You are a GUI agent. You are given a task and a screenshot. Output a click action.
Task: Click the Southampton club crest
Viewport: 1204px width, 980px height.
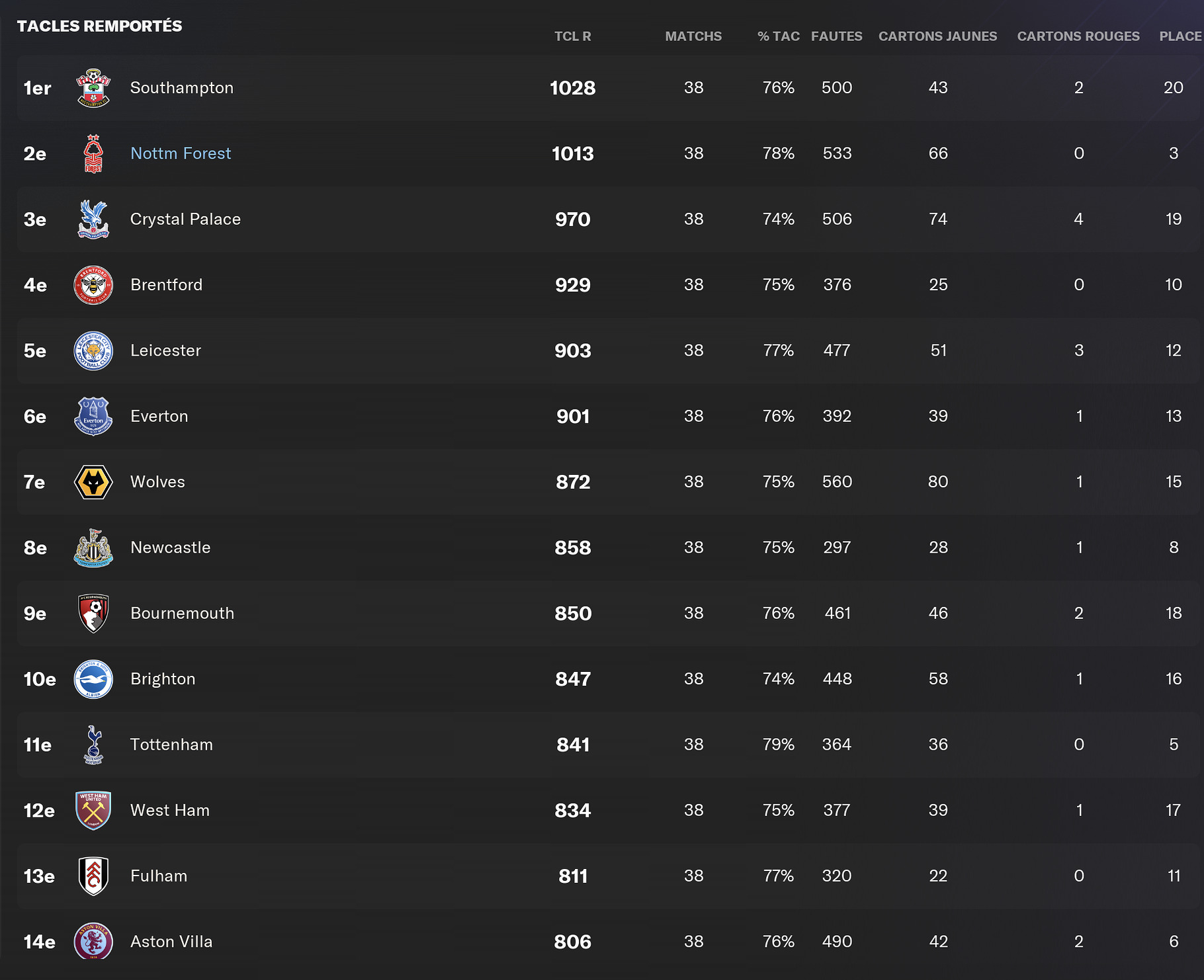pyautogui.click(x=93, y=87)
